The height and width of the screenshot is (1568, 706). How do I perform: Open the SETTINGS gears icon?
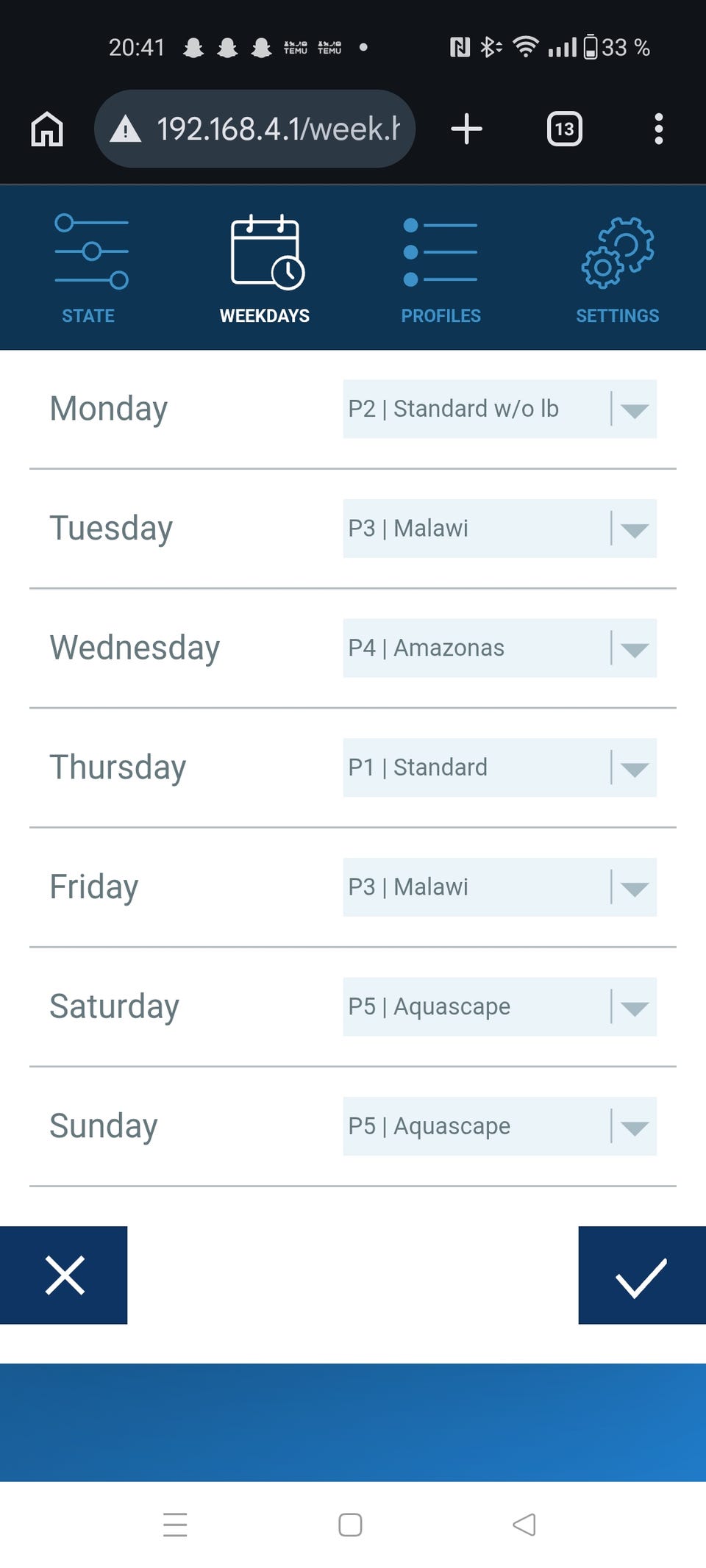(617, 252)
